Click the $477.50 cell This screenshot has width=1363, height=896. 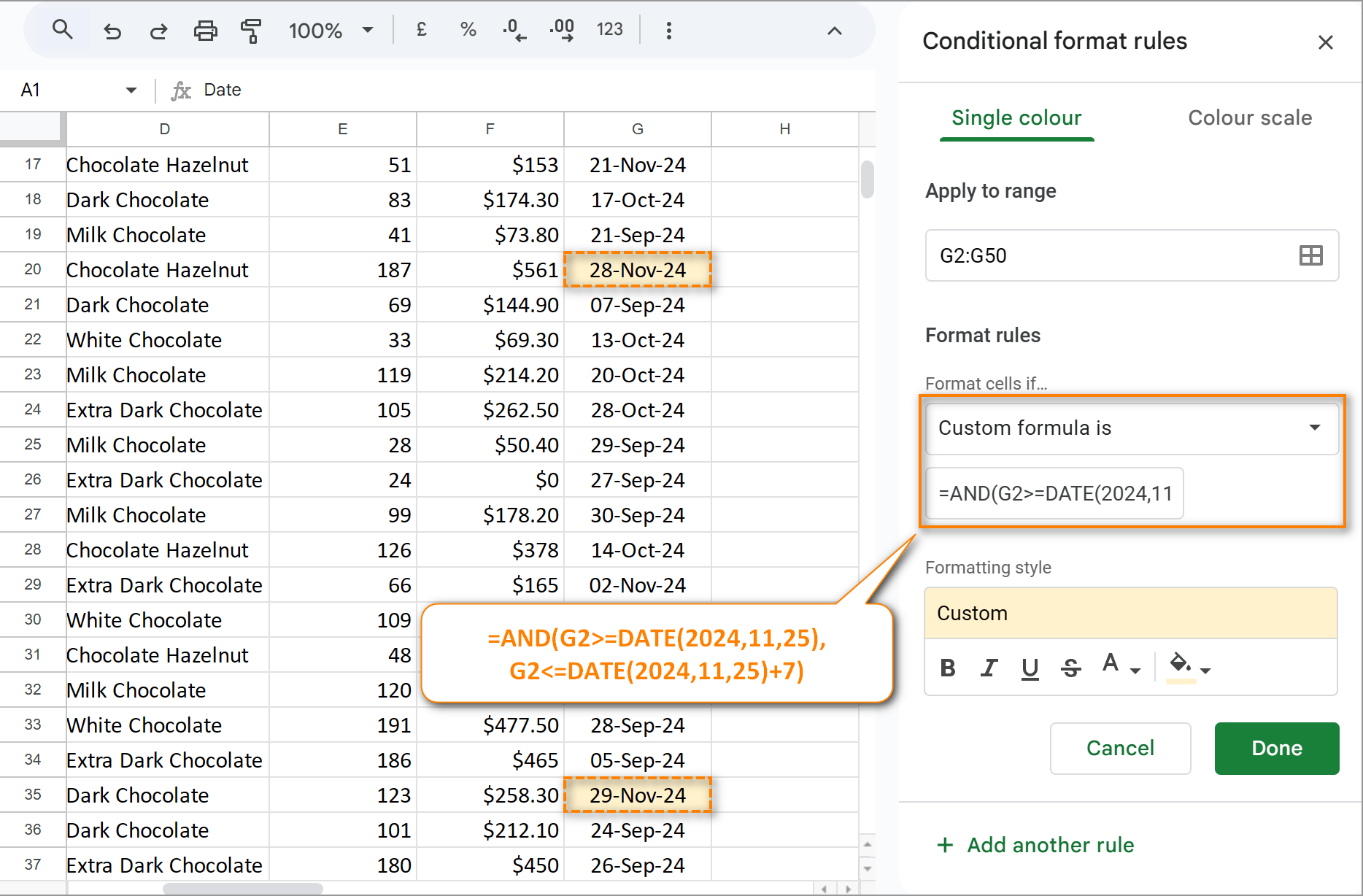pos(490,725)
